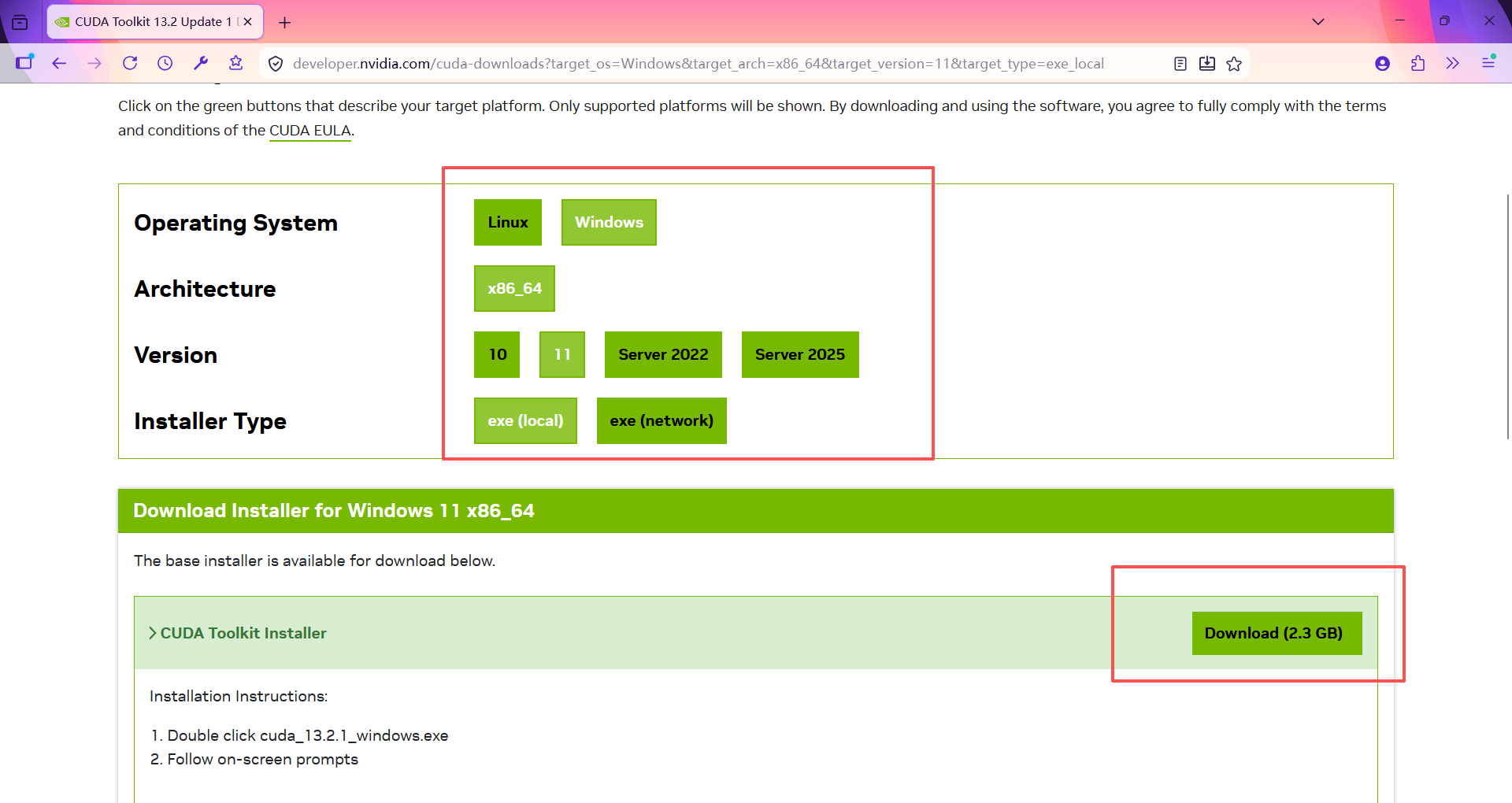
Task: Open the application menu icon
Action: click(x=1488, y=62)
